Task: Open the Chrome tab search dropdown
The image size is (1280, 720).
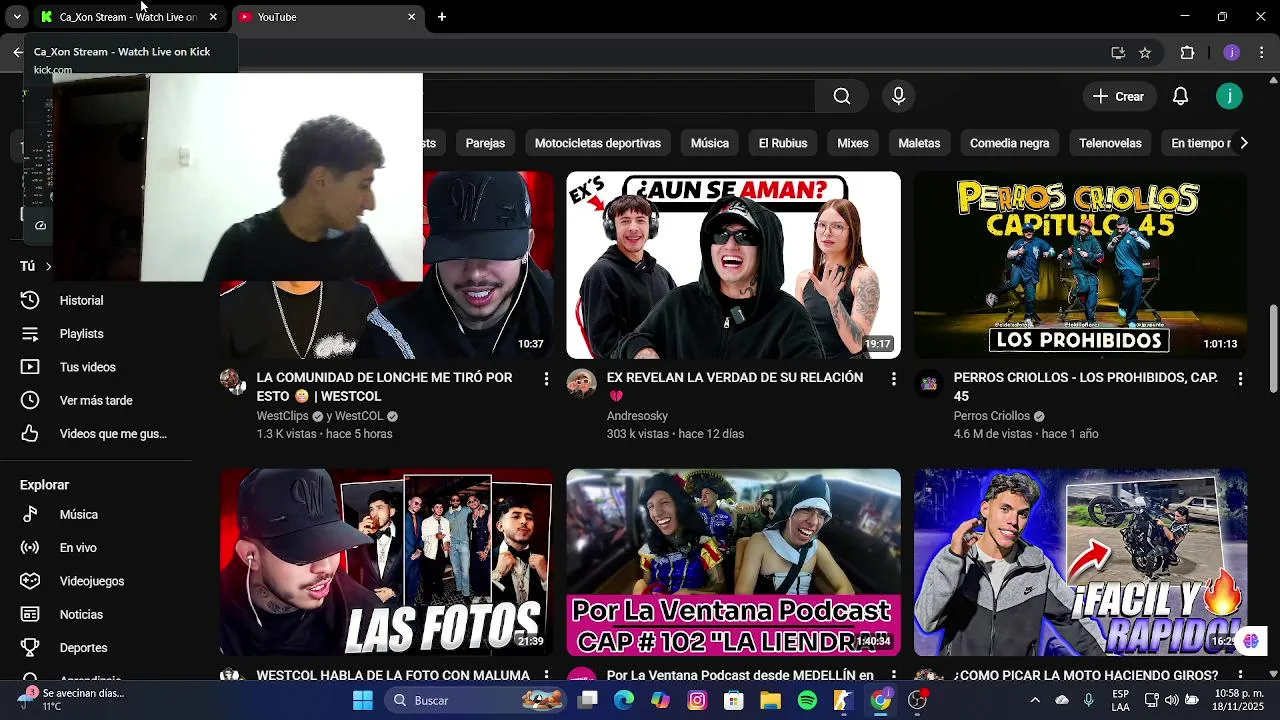Action: coord(17,17)
